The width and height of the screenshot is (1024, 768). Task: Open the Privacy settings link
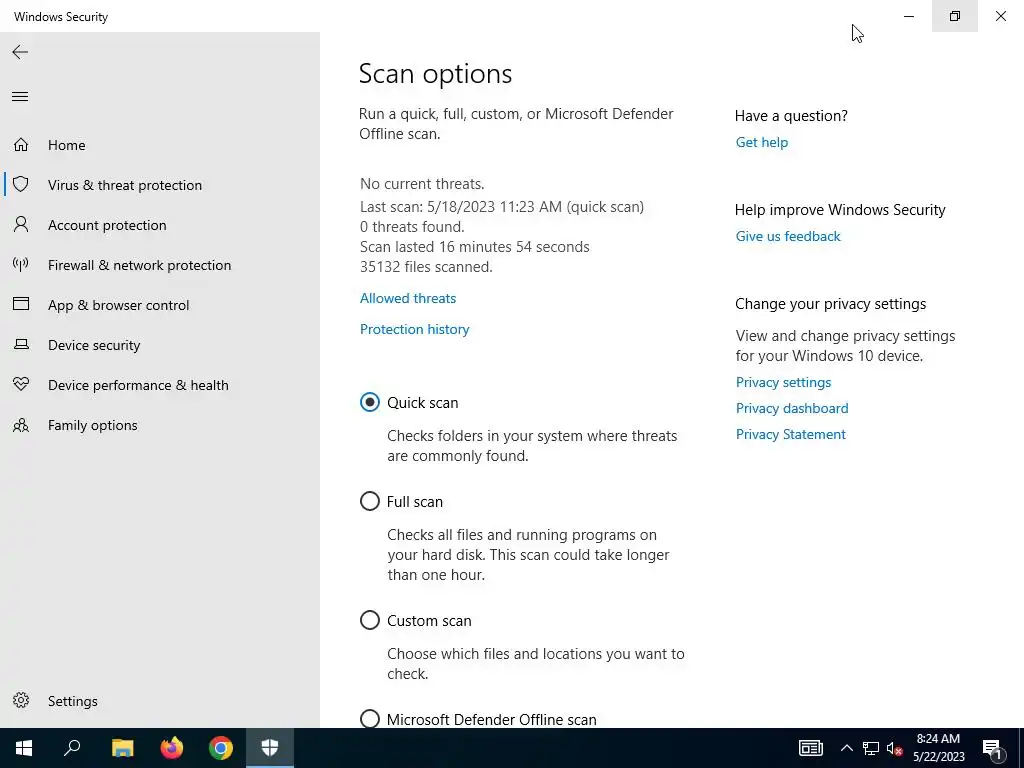tap(784, 382)
